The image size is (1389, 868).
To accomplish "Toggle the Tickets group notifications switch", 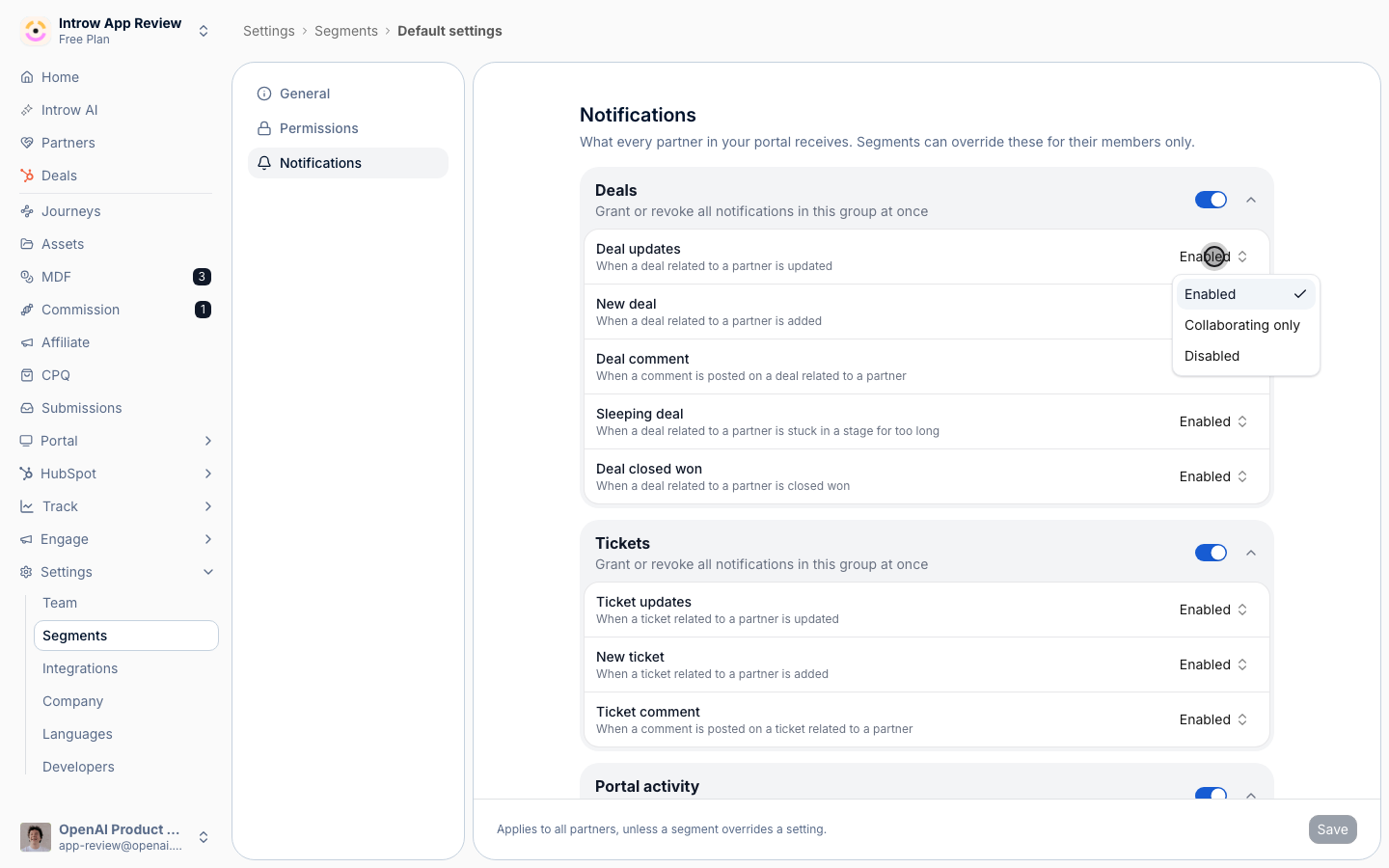I will (x=1211, y=553).
